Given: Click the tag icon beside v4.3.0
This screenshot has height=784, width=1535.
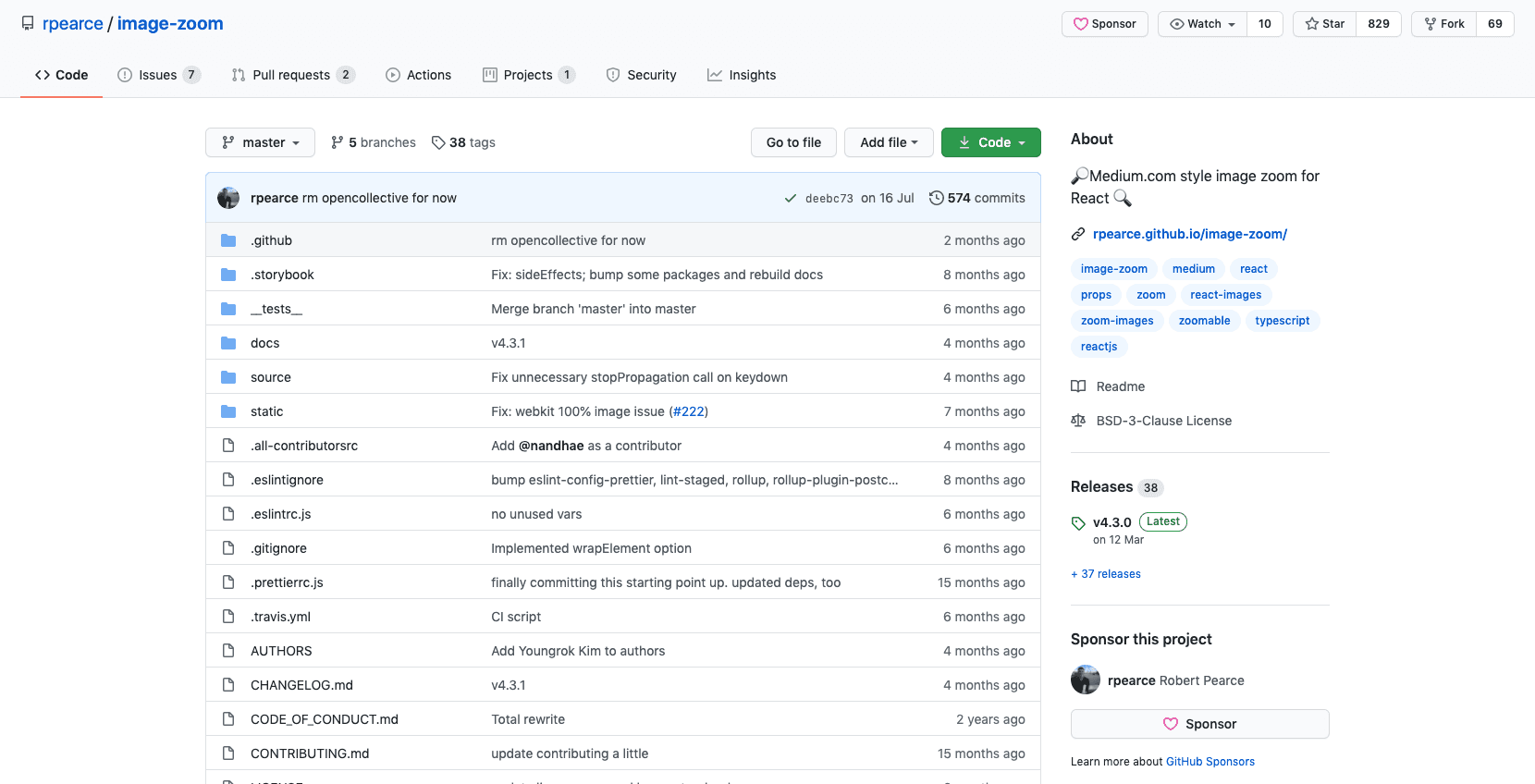Looking at the screenshot, I should click(x=1078, y=523).
